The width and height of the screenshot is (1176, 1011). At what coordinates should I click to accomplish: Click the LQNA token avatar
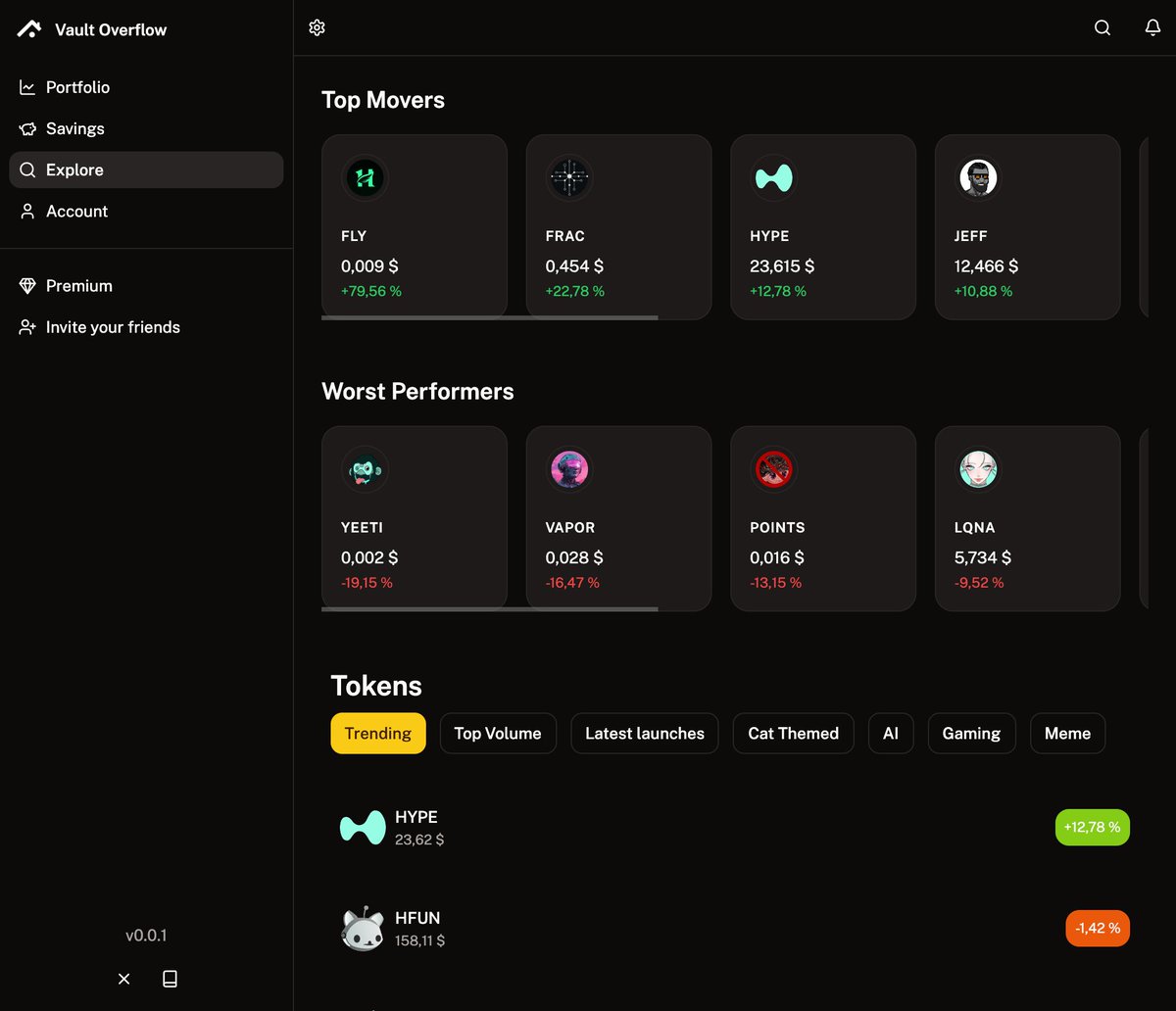pos(978,469)
